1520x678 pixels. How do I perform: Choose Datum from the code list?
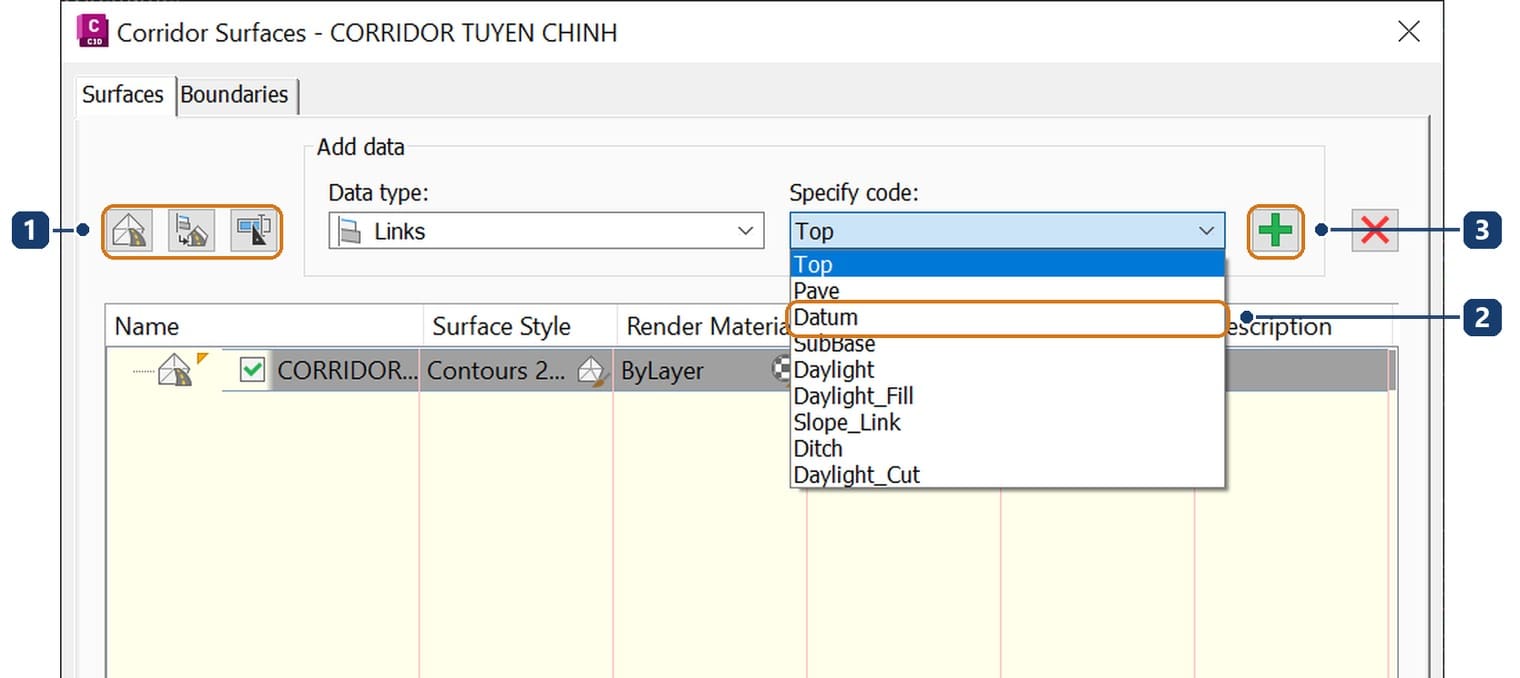[1007, 318]
